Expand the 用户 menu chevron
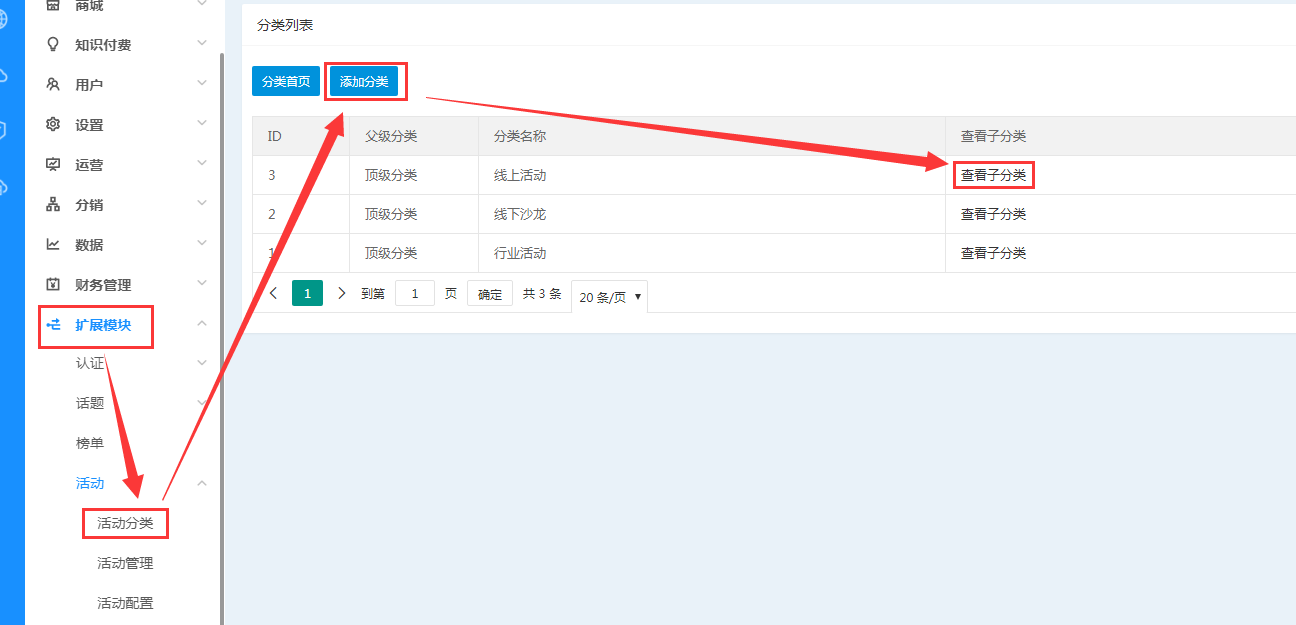 pyautogui.click(x=202, y=84)
